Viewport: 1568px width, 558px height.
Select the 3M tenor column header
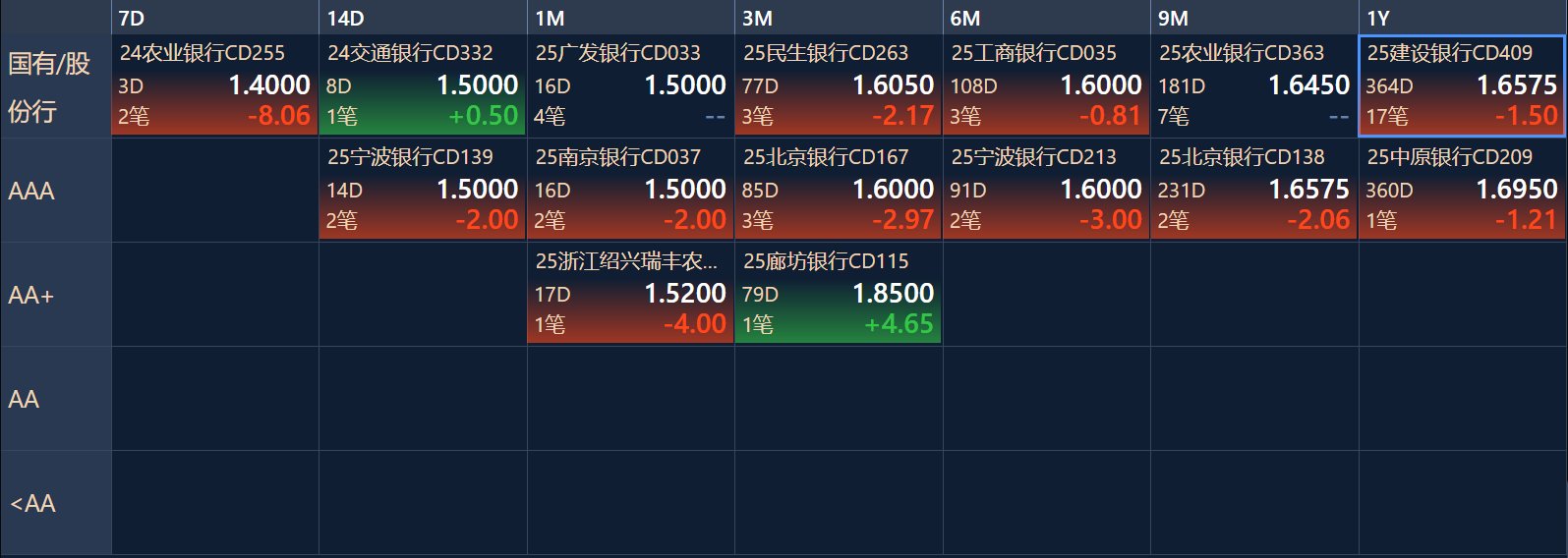839,18
